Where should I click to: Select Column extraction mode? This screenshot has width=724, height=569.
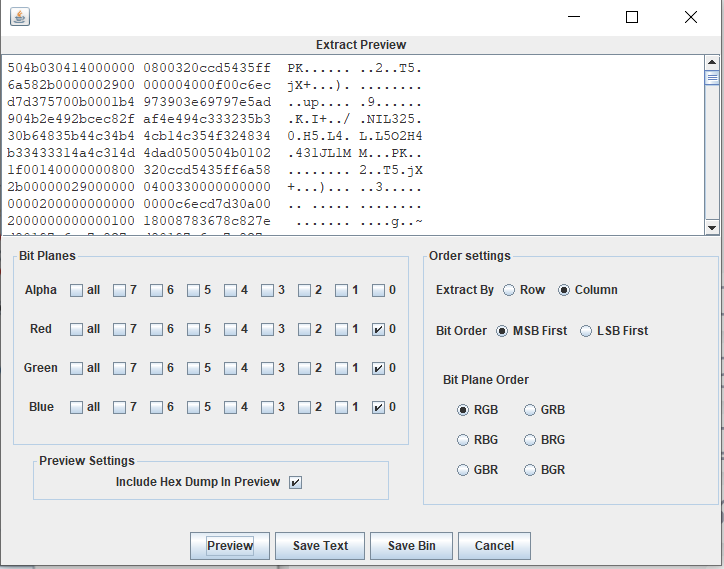(564, 290)
